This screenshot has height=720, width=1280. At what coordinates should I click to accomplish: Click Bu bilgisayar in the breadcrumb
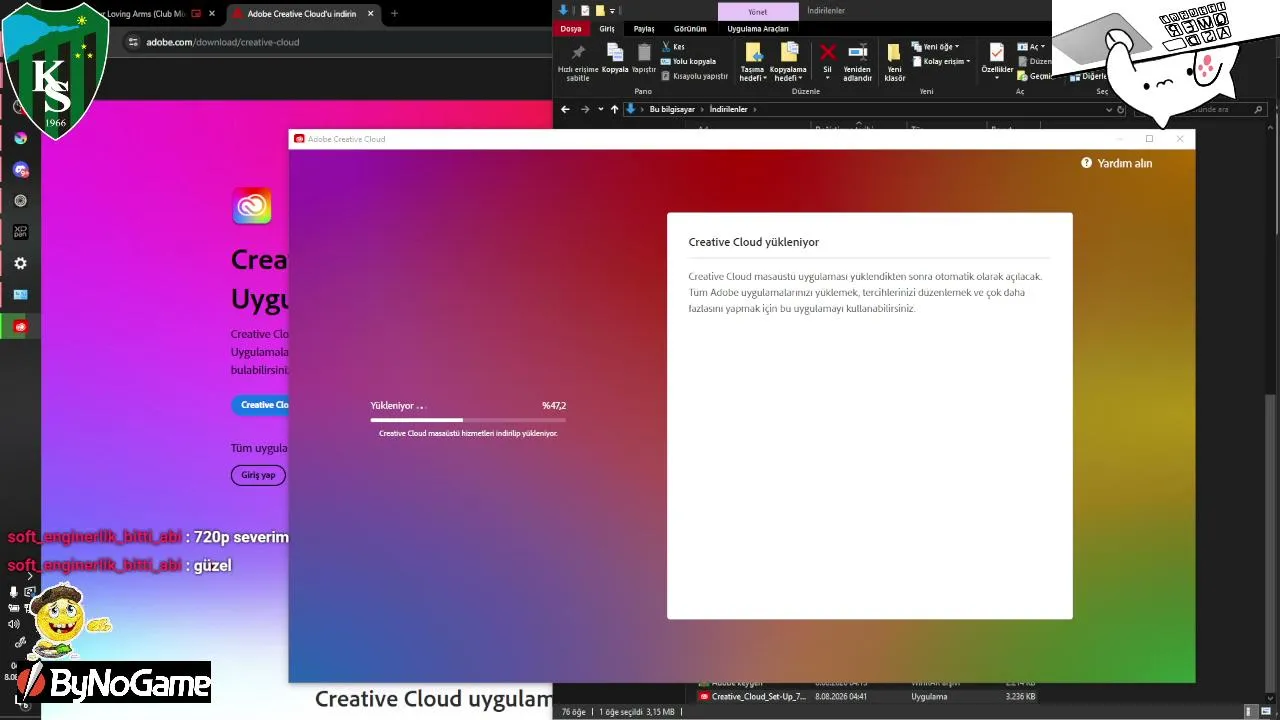click(x=672, y=109)
